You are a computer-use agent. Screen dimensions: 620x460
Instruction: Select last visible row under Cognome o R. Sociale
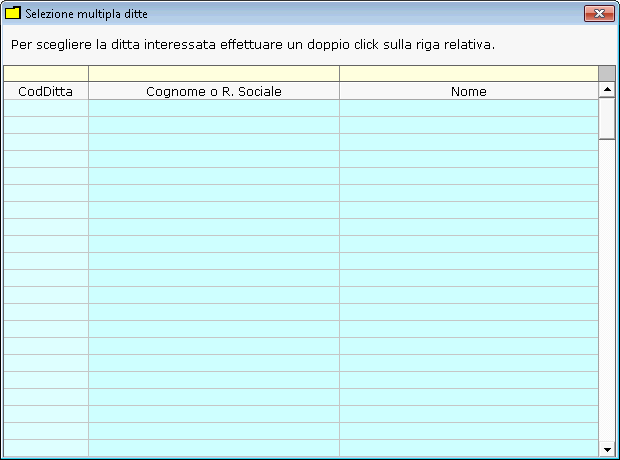214,447
